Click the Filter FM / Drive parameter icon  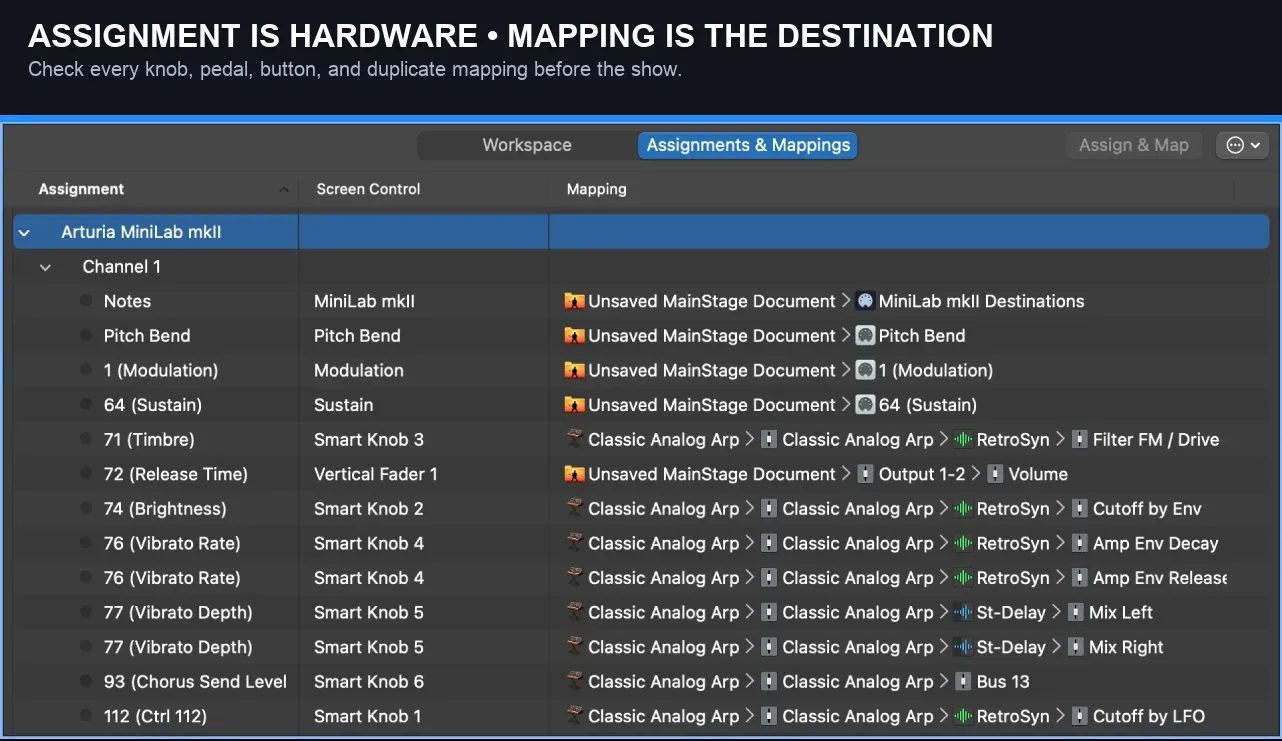(x=1079, y=439)
